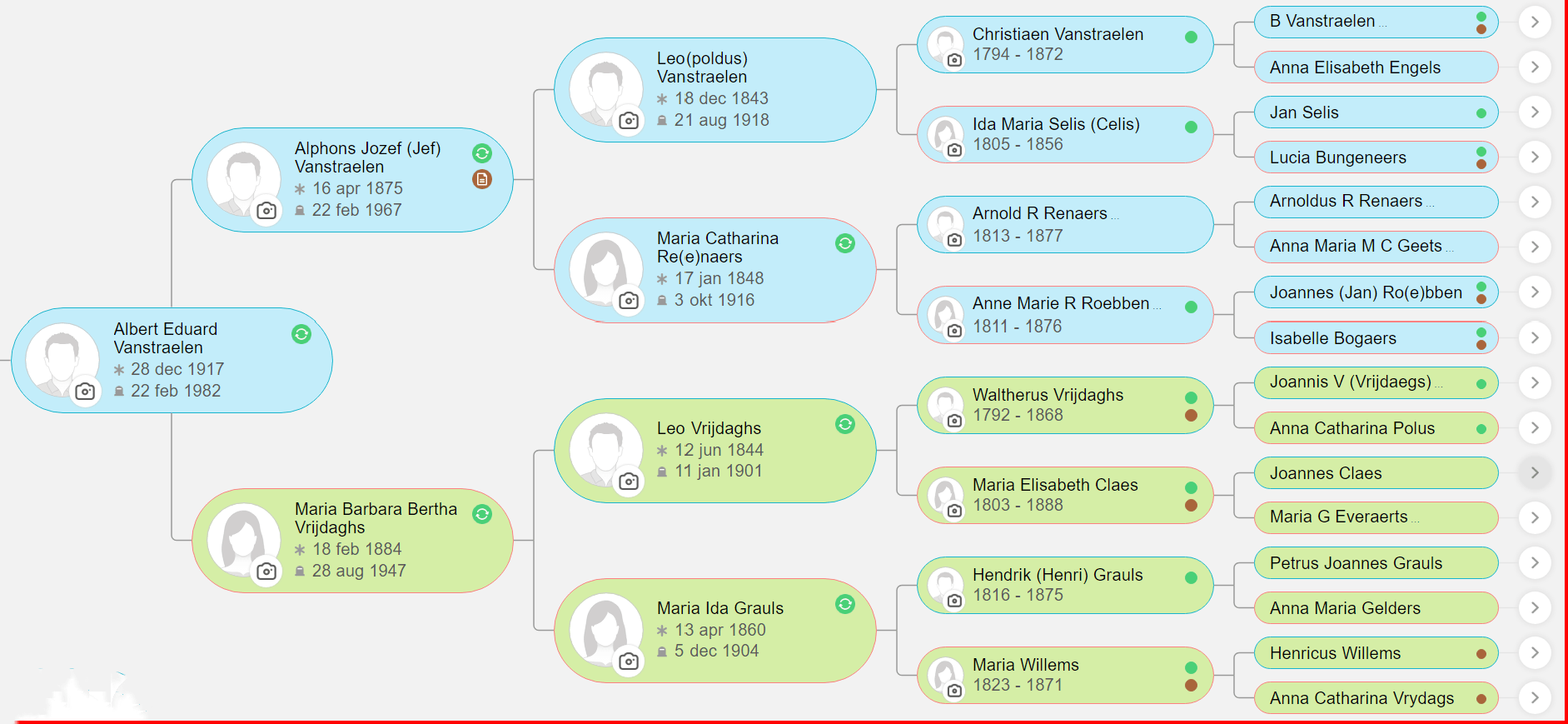Click brown dot on Maria Willems card
This screenshot has height=724, width=1568.
pyautogui.click(x=1191, y=685)
